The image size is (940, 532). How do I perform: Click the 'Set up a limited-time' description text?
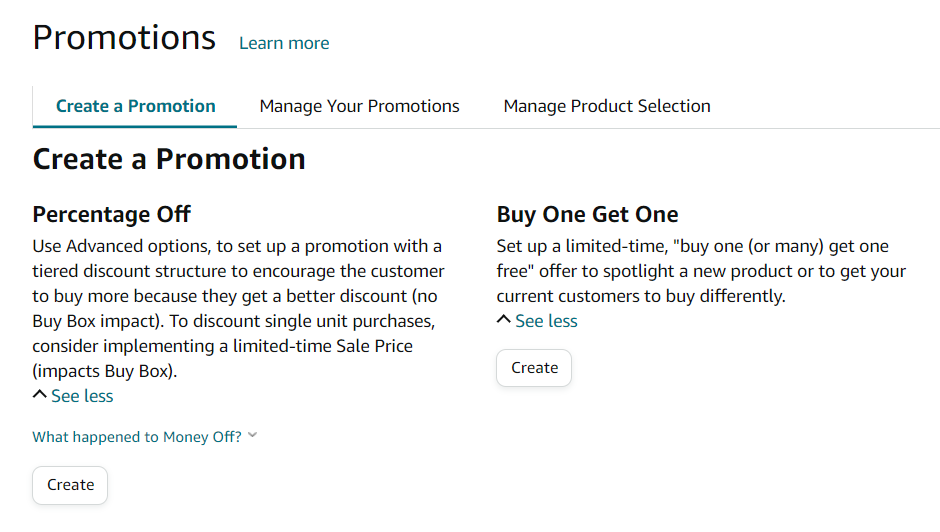pyautogui.click(x=580, y=246)
